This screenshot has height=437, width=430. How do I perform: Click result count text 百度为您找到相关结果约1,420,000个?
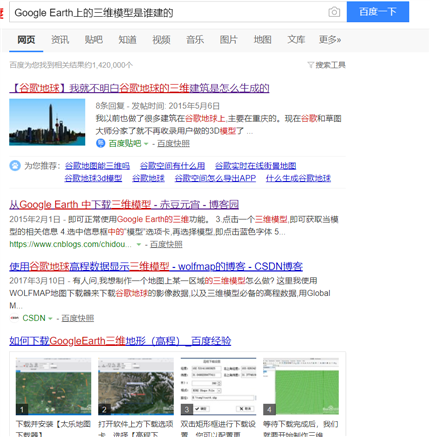click(x=71, y=65)
